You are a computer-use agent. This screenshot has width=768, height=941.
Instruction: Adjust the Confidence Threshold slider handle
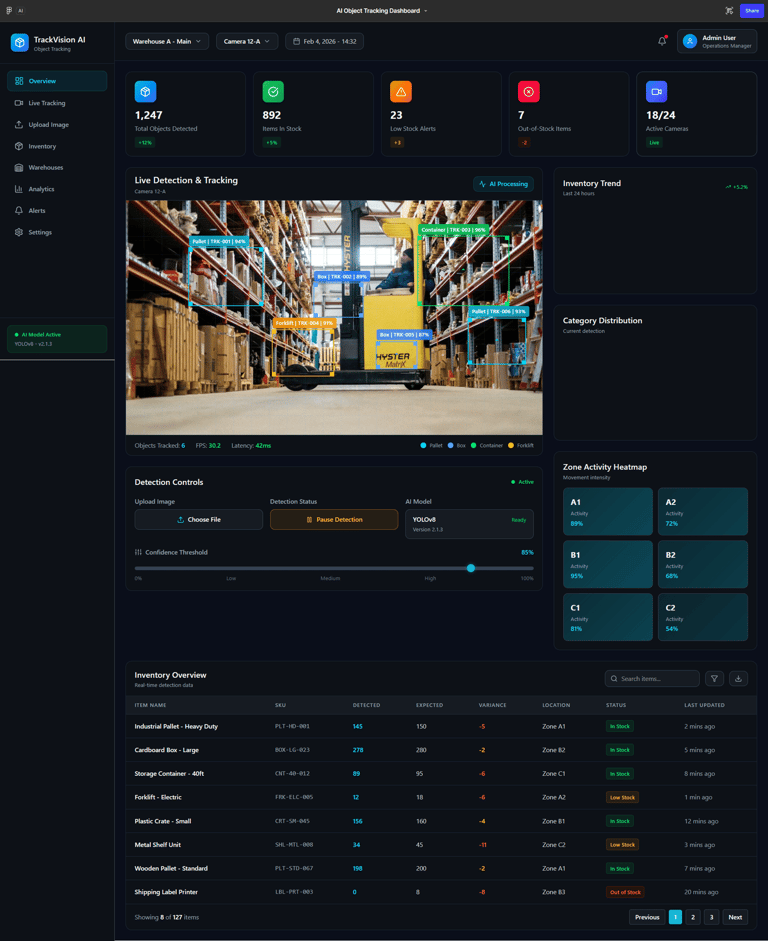pyautogui.click(x=471, y=568)
